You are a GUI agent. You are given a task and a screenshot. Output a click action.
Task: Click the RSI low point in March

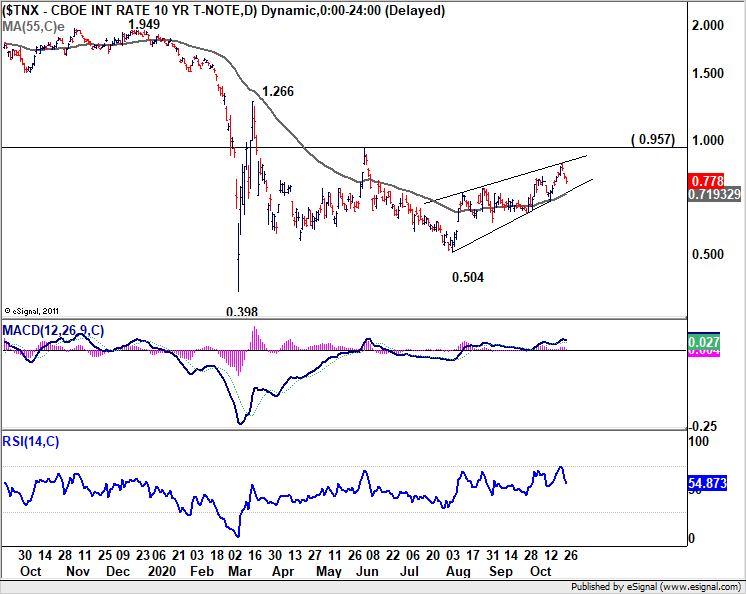(x=237, y=536)
